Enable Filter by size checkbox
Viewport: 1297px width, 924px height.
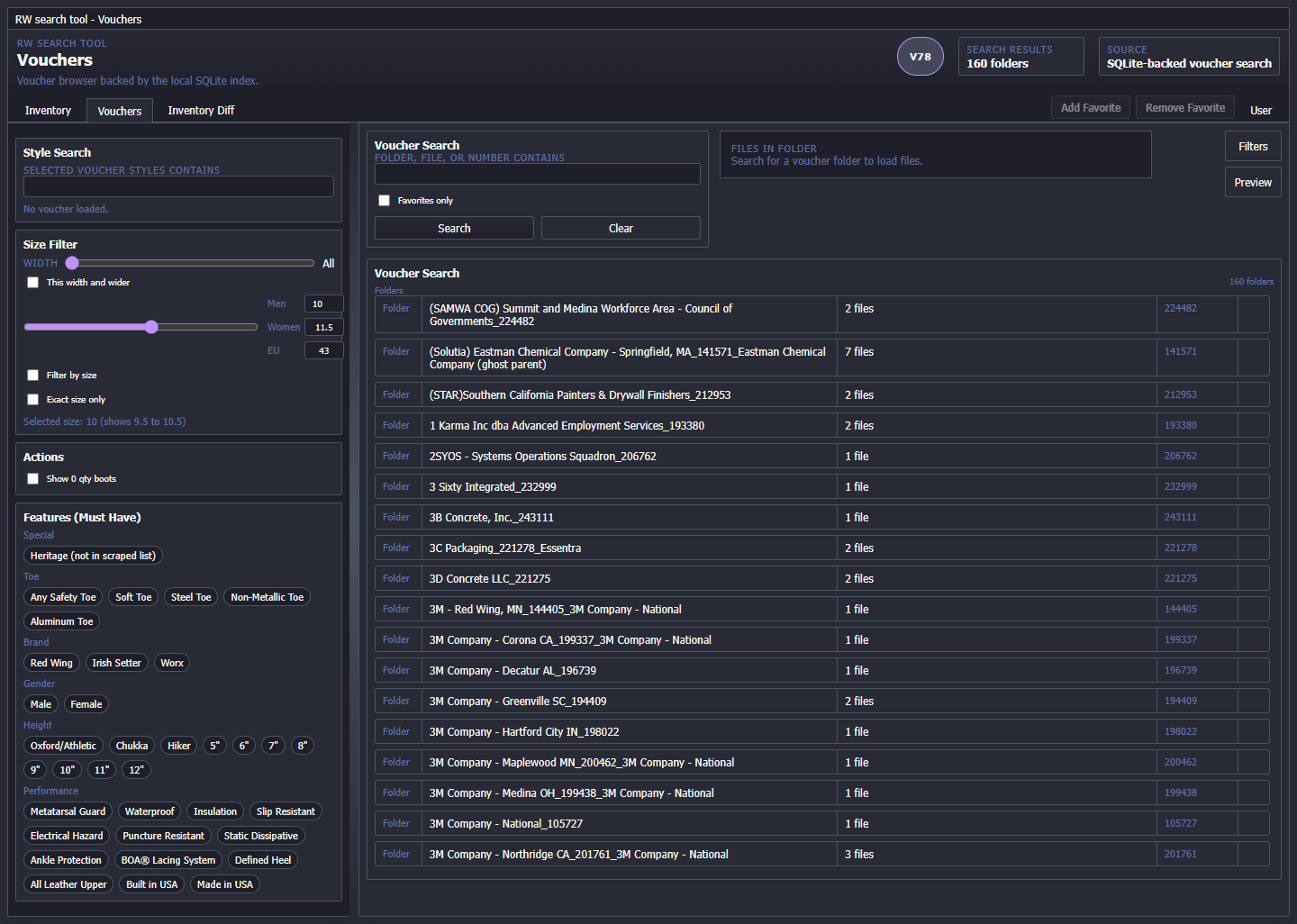click(x=33, y=376)
